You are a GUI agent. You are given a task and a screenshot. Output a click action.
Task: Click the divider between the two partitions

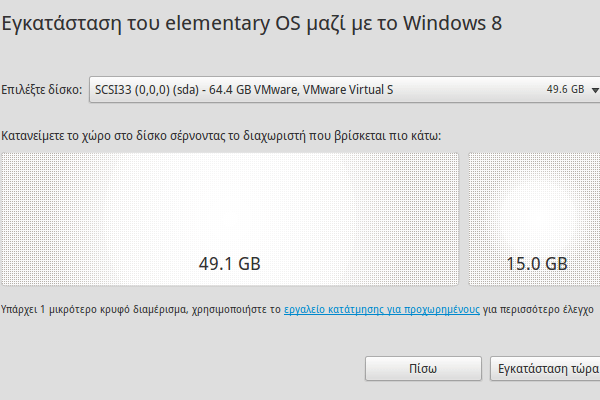464,218
